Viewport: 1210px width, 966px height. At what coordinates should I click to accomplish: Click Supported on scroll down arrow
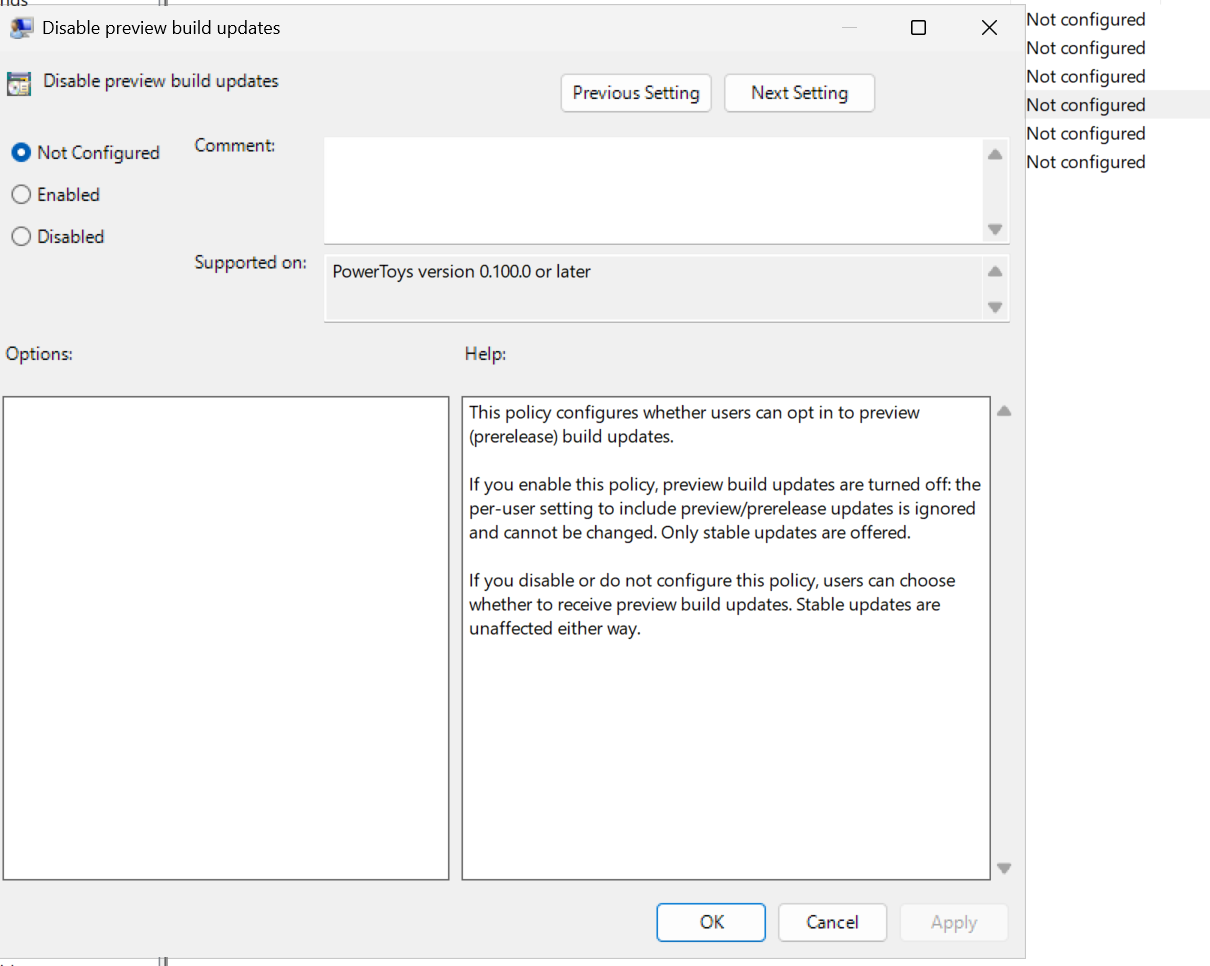tap(995, 307)
